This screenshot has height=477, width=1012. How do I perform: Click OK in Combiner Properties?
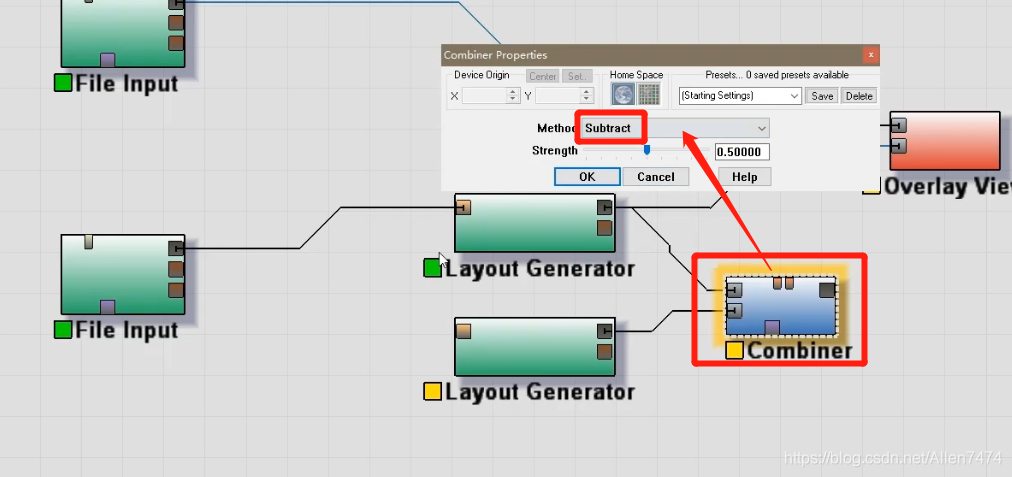point(586,177)
